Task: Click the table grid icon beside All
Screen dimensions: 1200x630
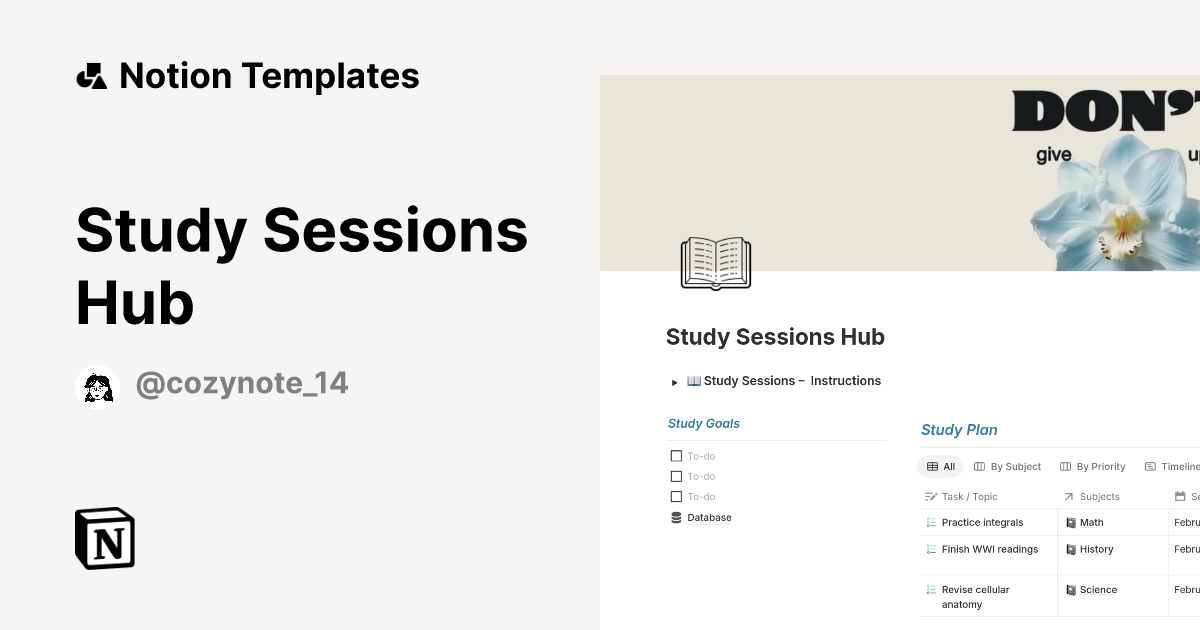Action: (x=930, y=466)
